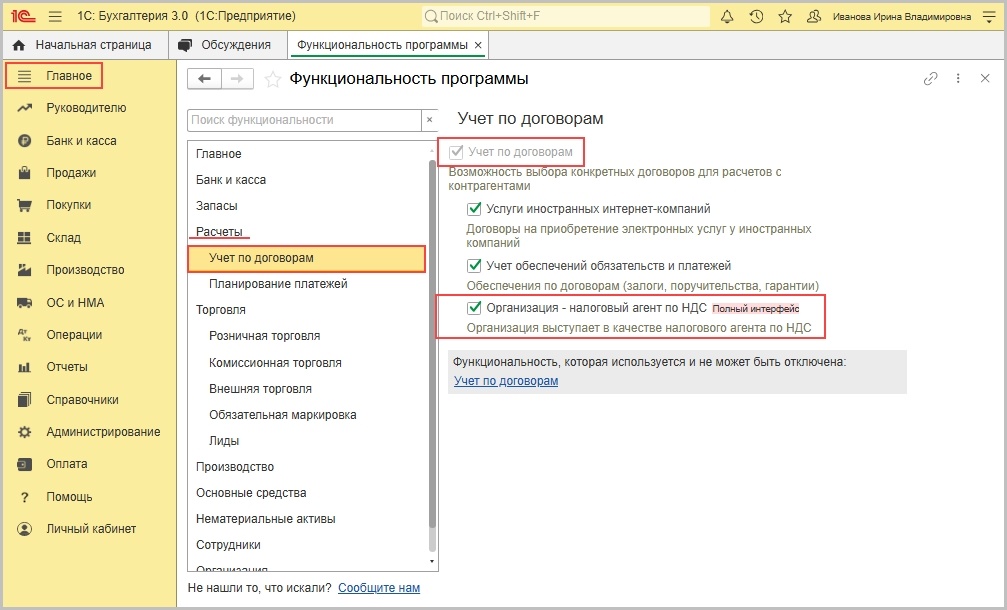
Task: Select Расчеты group in list
Action: tap(219, 231)
